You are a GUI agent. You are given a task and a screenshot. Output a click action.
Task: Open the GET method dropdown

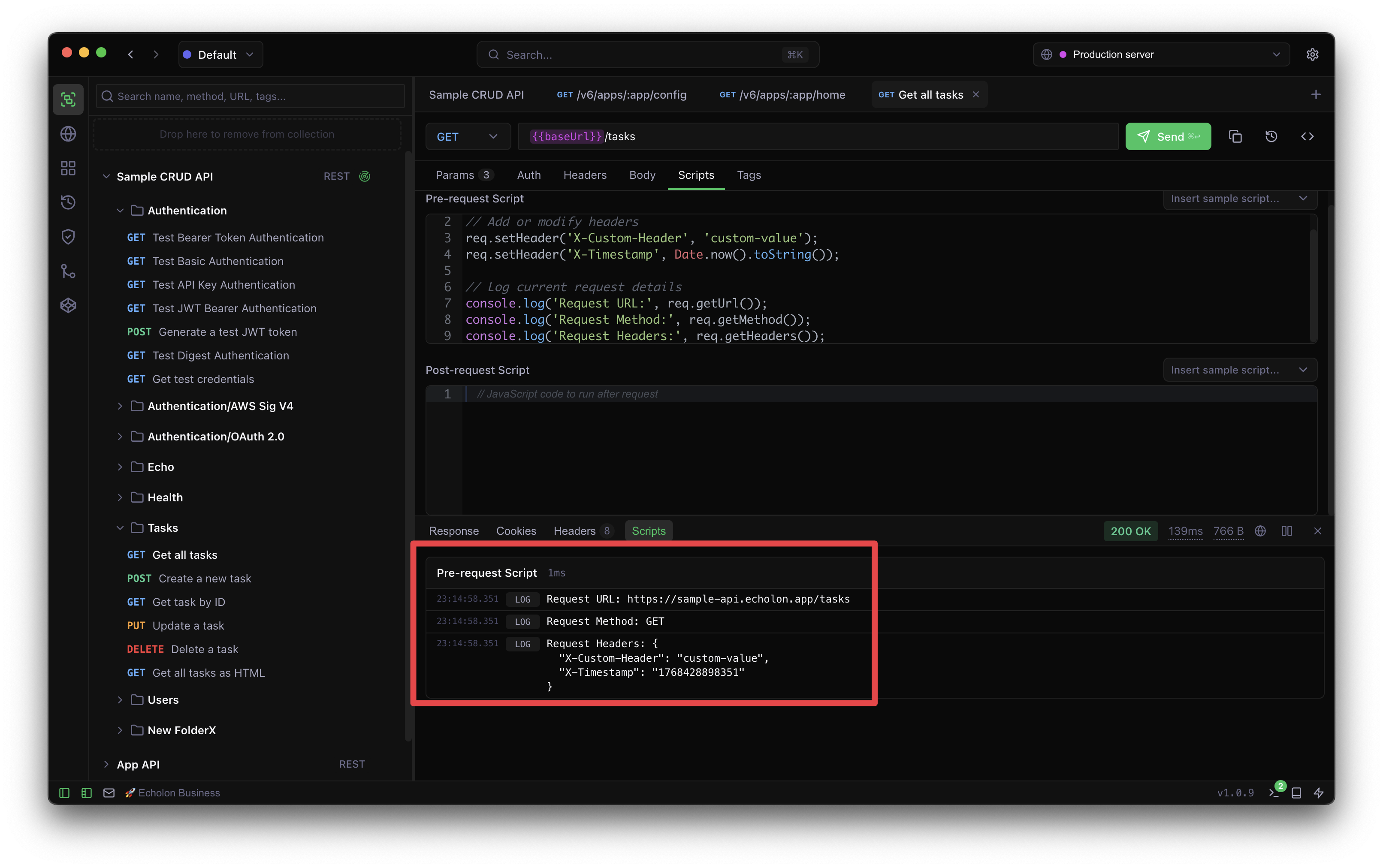468,136
